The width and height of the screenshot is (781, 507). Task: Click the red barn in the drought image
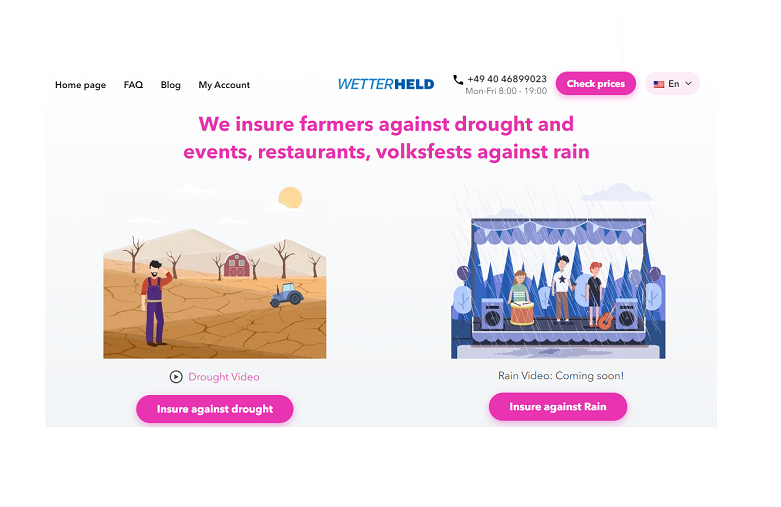click(237, 264)
